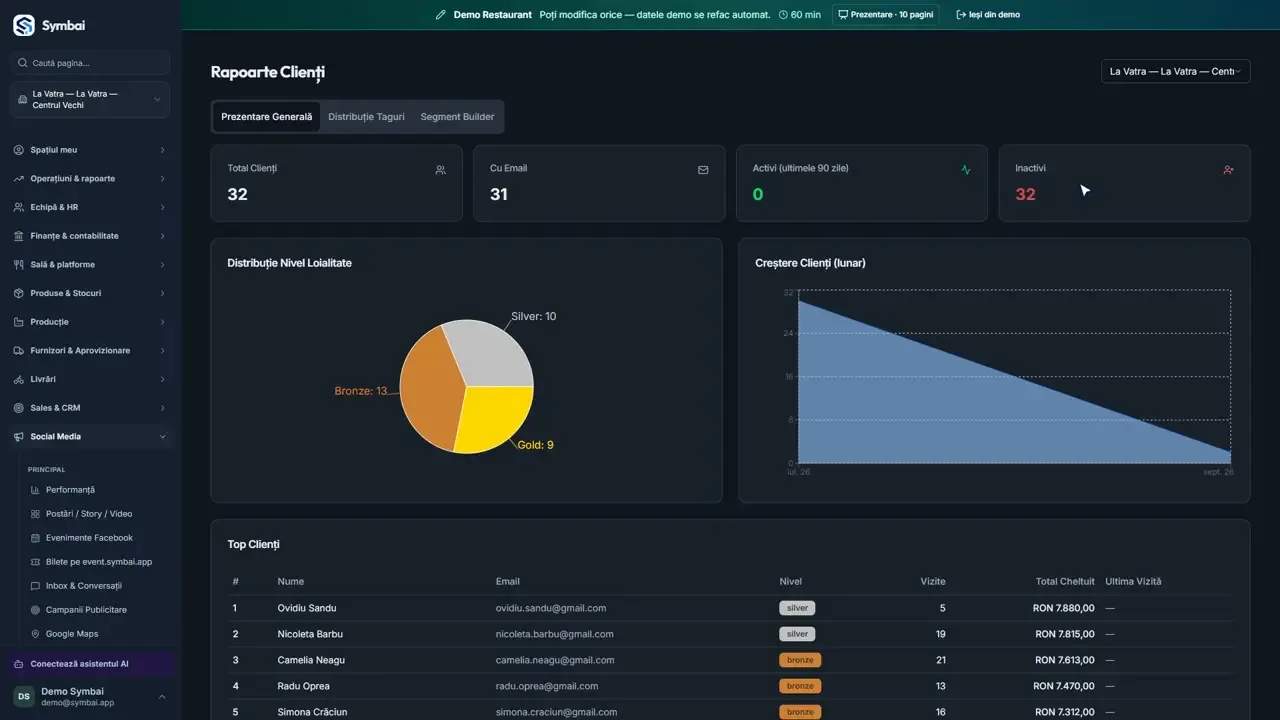Click the pencil edit icon beside Demo Restaurant
The image size is (1280, 720).
[441, 15]
